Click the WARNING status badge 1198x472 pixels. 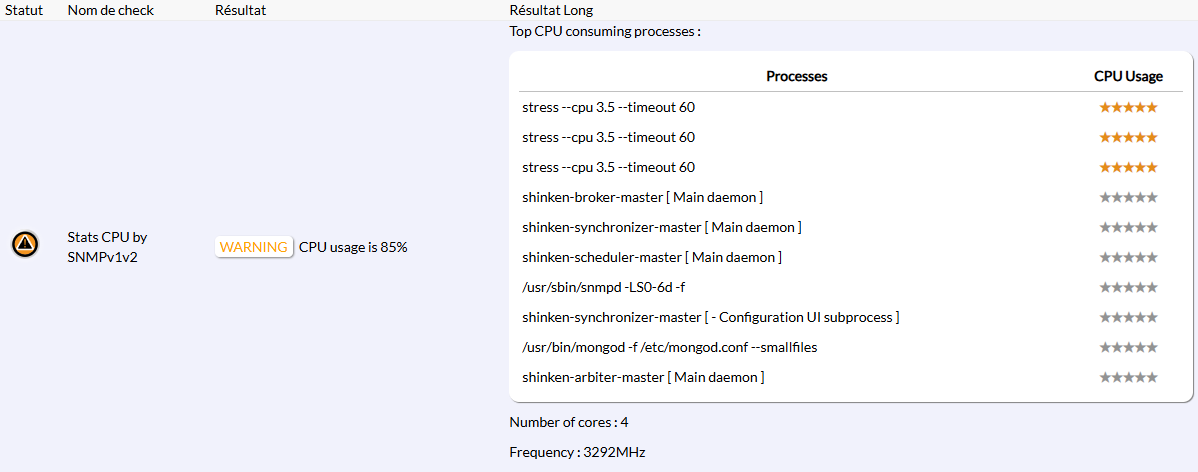(x=254, y=247)
